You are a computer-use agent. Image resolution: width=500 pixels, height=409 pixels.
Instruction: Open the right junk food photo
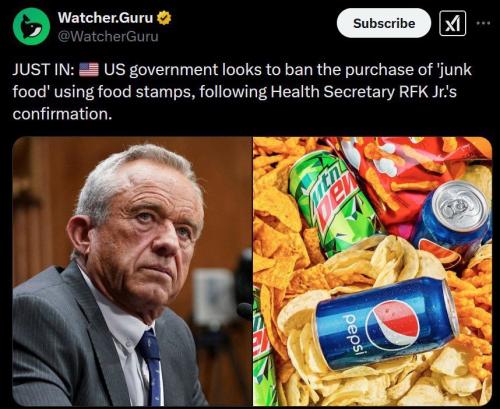372,271
